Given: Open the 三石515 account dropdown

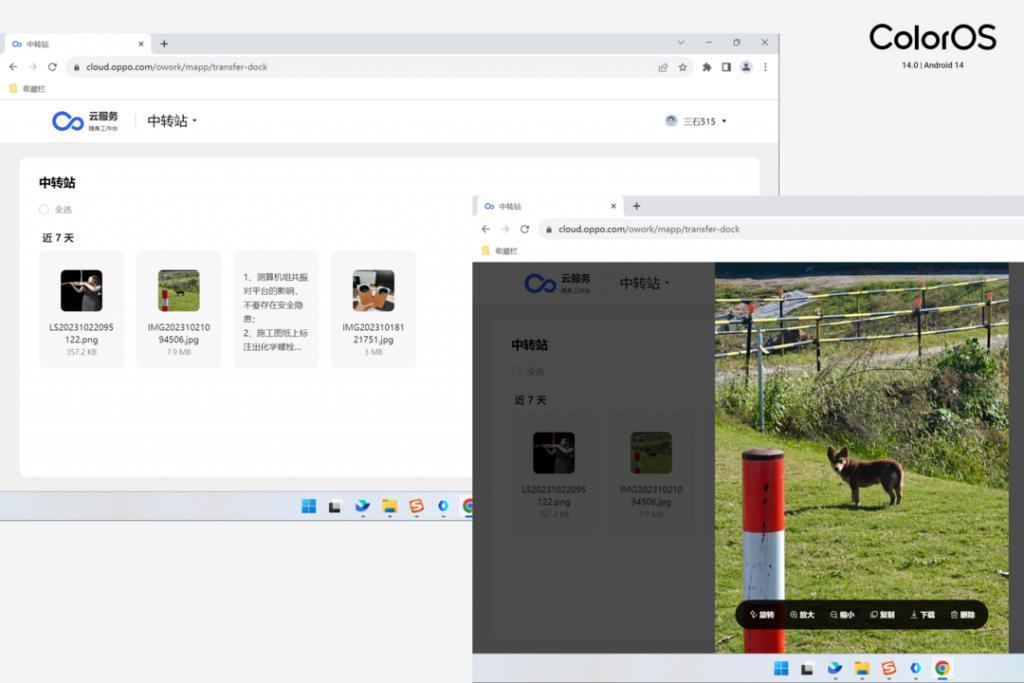Looking at the screenshot, I should (x=697, y=121).
